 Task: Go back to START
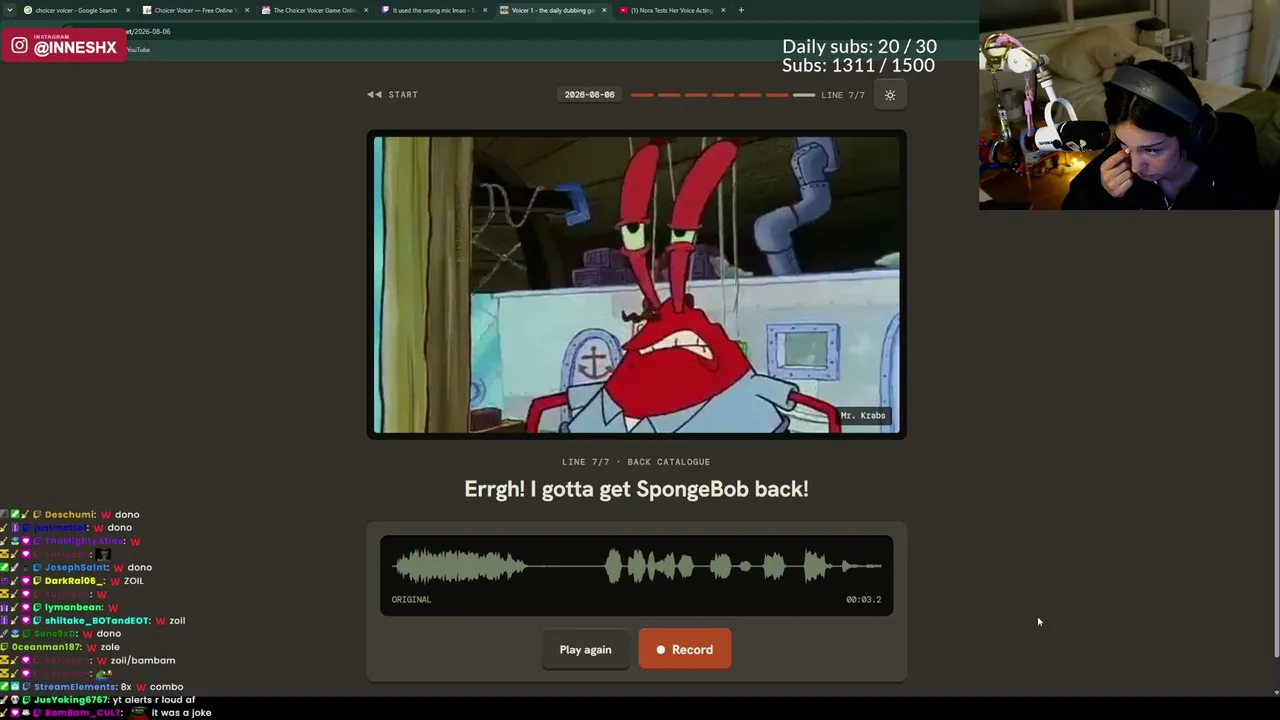click(x=393, y=95)
